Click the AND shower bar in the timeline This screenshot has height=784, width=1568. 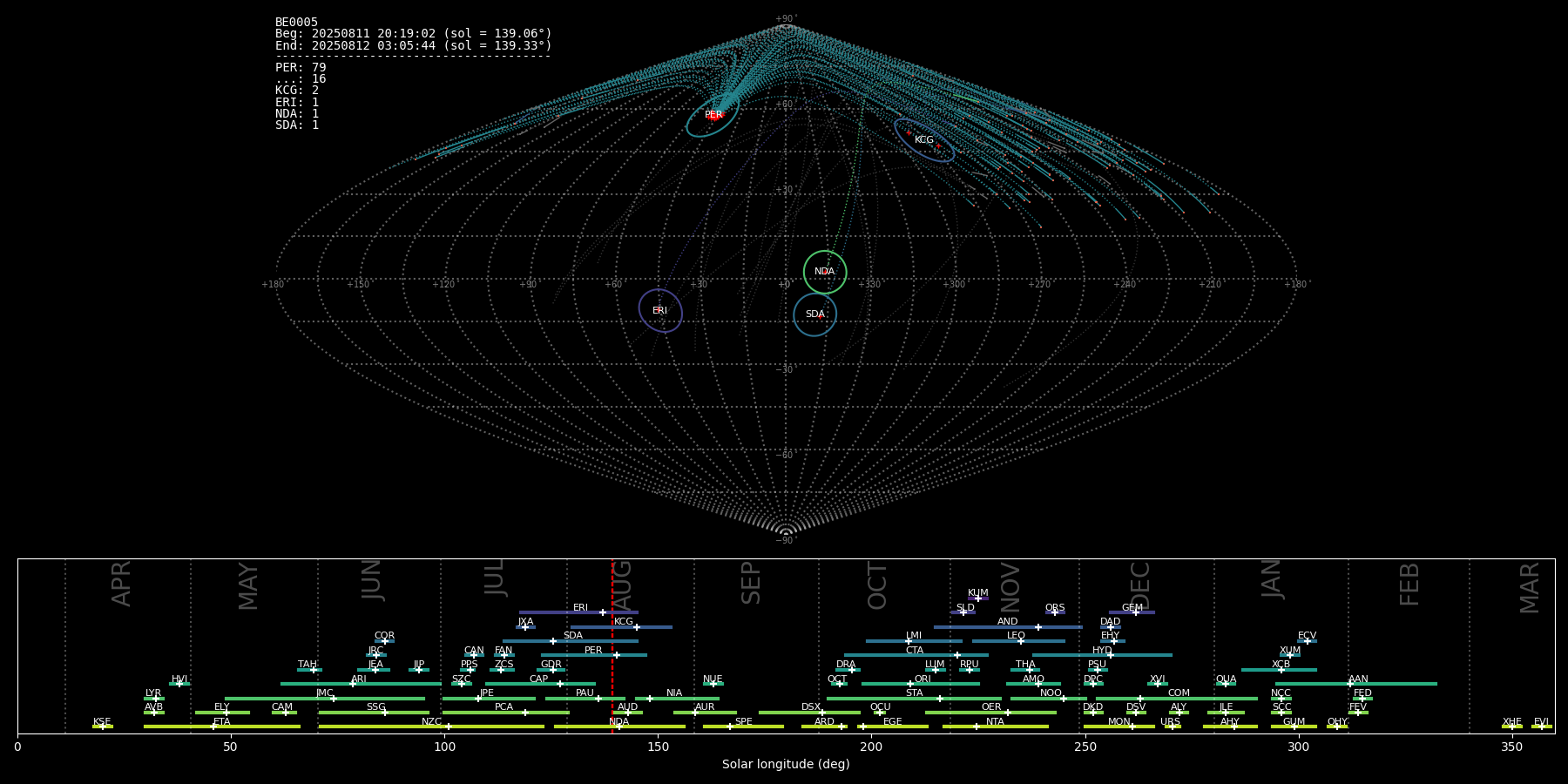pos(1008,626)
